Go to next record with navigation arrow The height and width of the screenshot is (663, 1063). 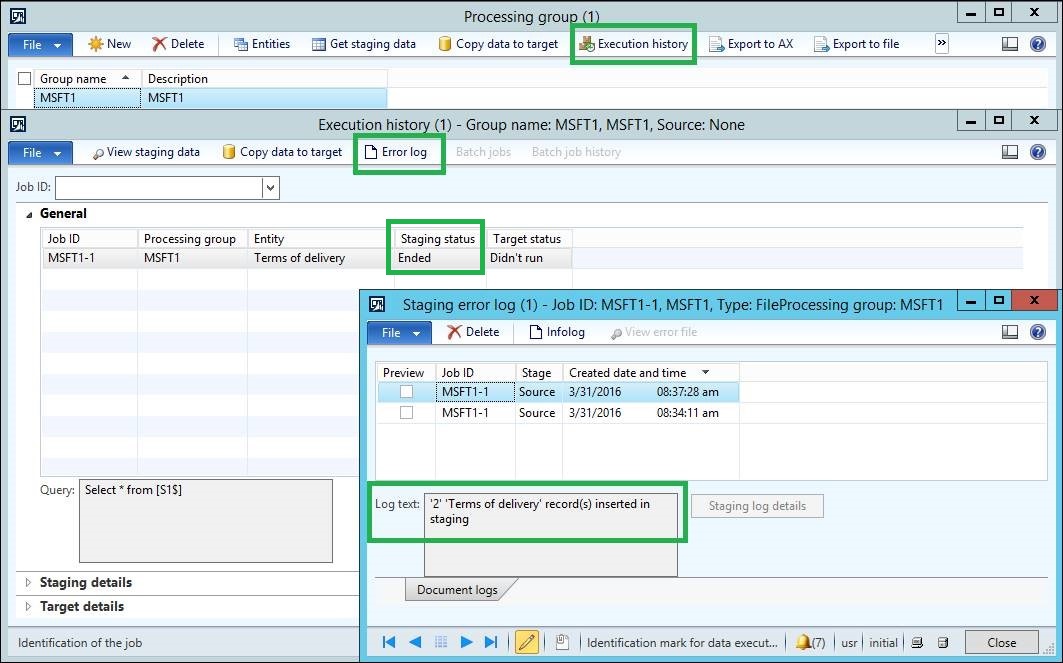[x=466, y=642]
